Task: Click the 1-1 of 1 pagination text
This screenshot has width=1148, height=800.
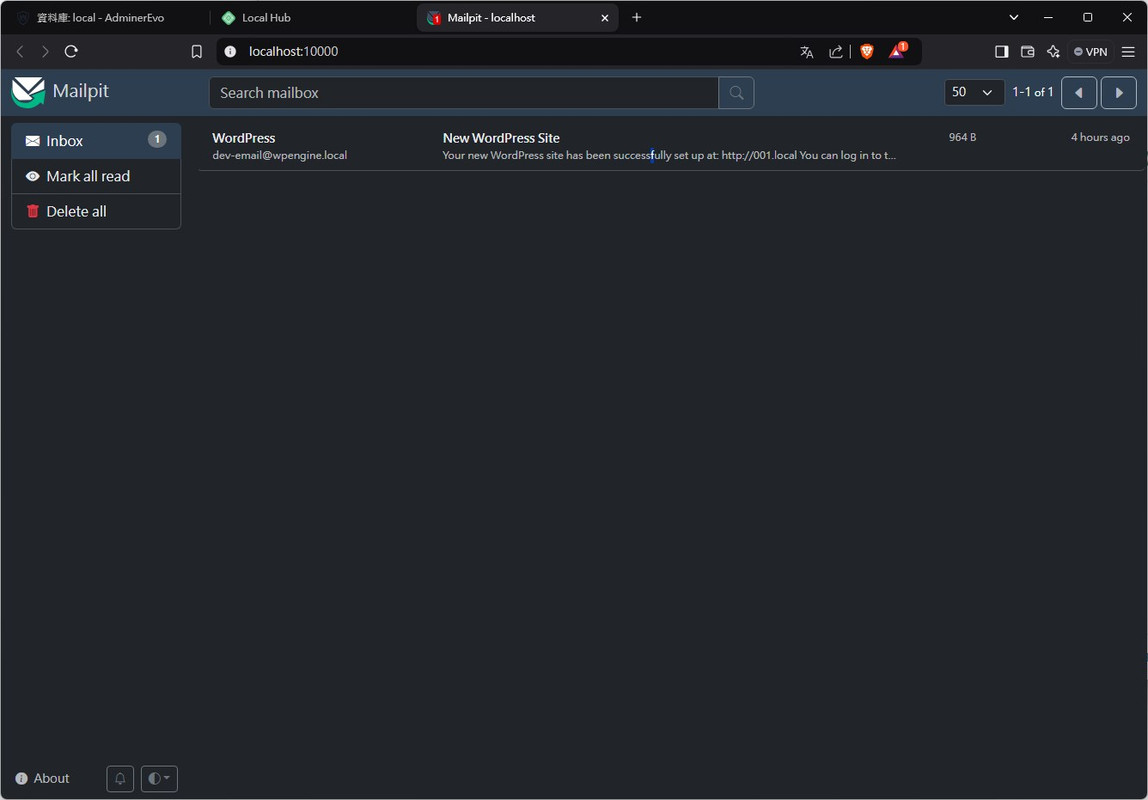Action: tap(1032, 92)
